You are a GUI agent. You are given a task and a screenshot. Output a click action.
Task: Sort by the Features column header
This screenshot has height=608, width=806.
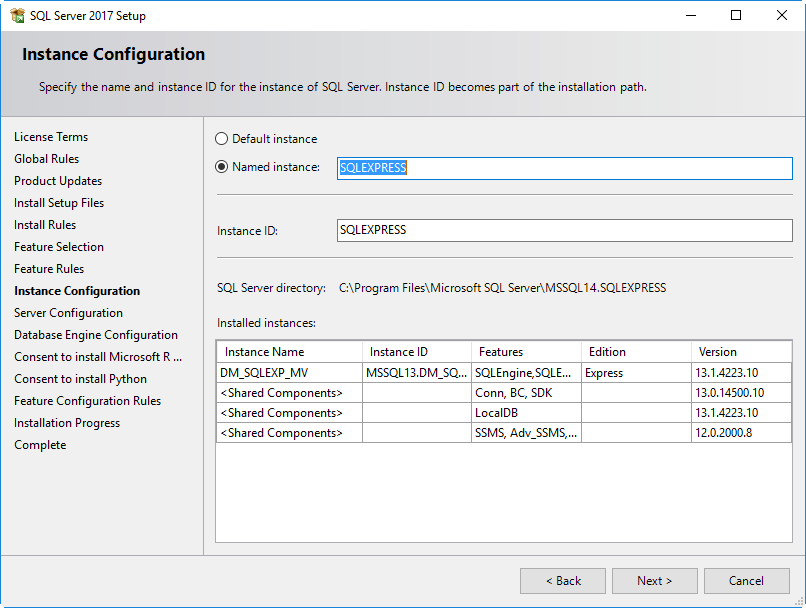526,352
